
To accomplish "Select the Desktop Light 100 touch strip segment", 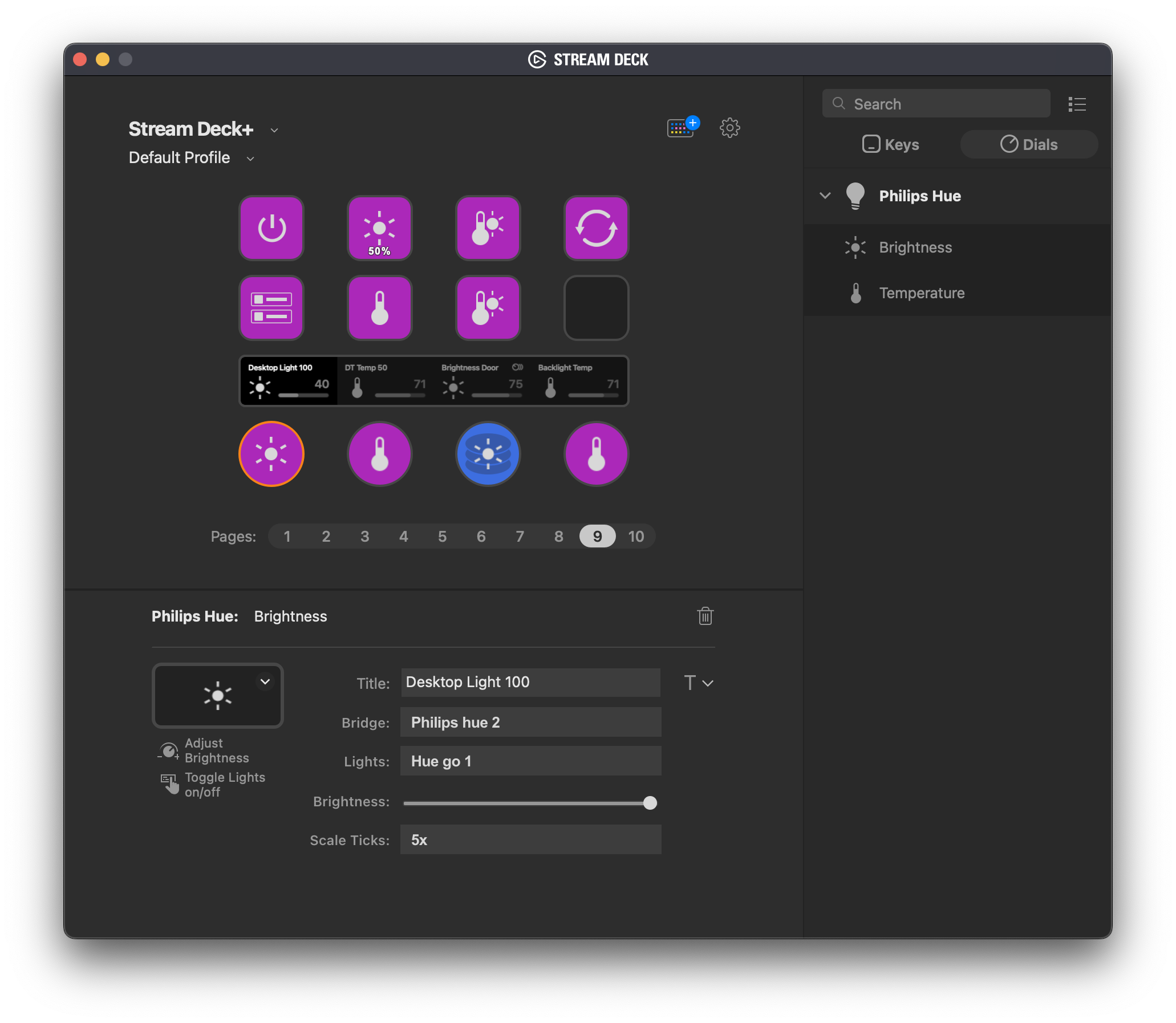I will 289,381.
